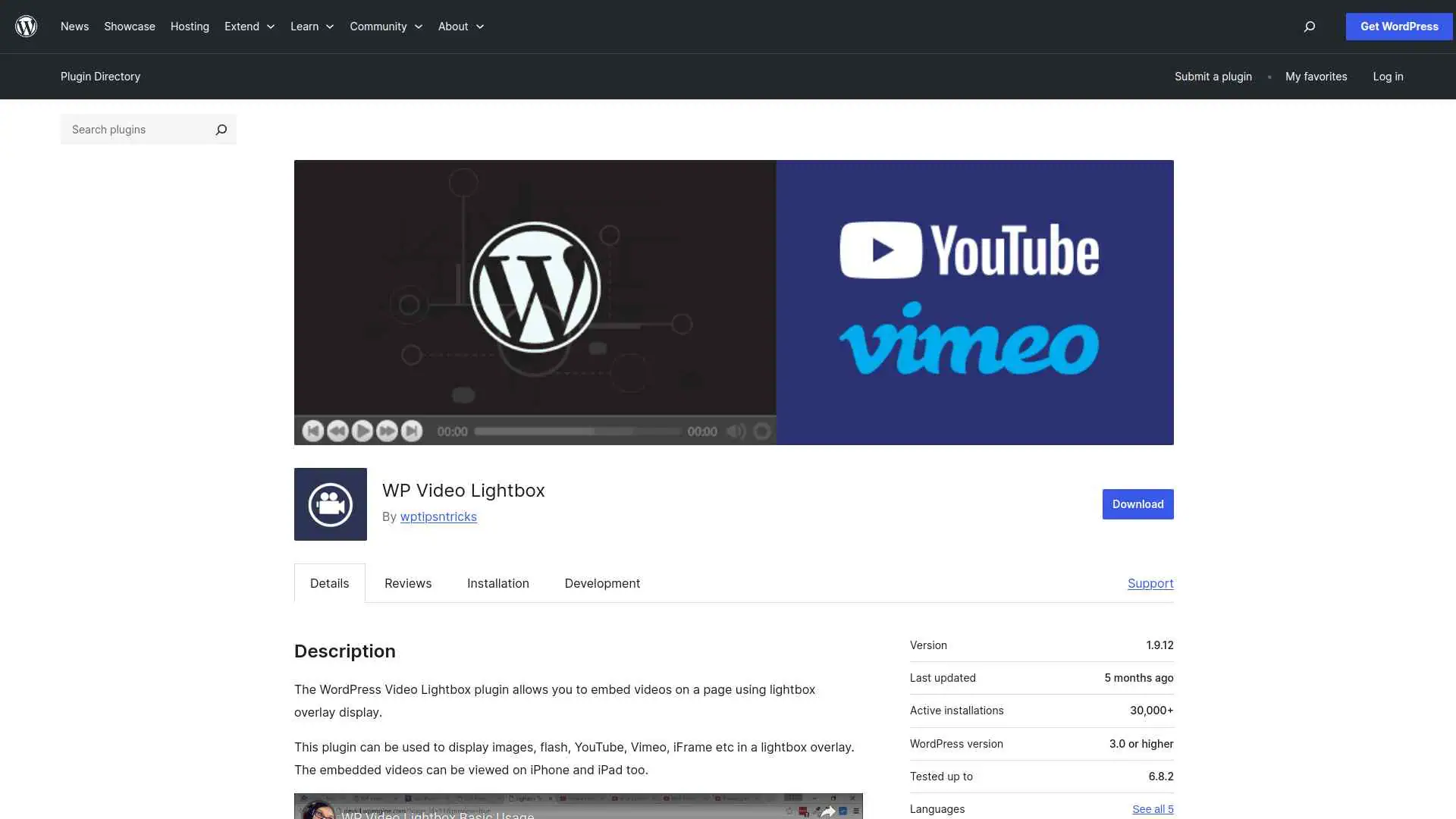1456x819 pixels.
Task: Click the mute speaker icon in the banner
Action: coord(736,431)
